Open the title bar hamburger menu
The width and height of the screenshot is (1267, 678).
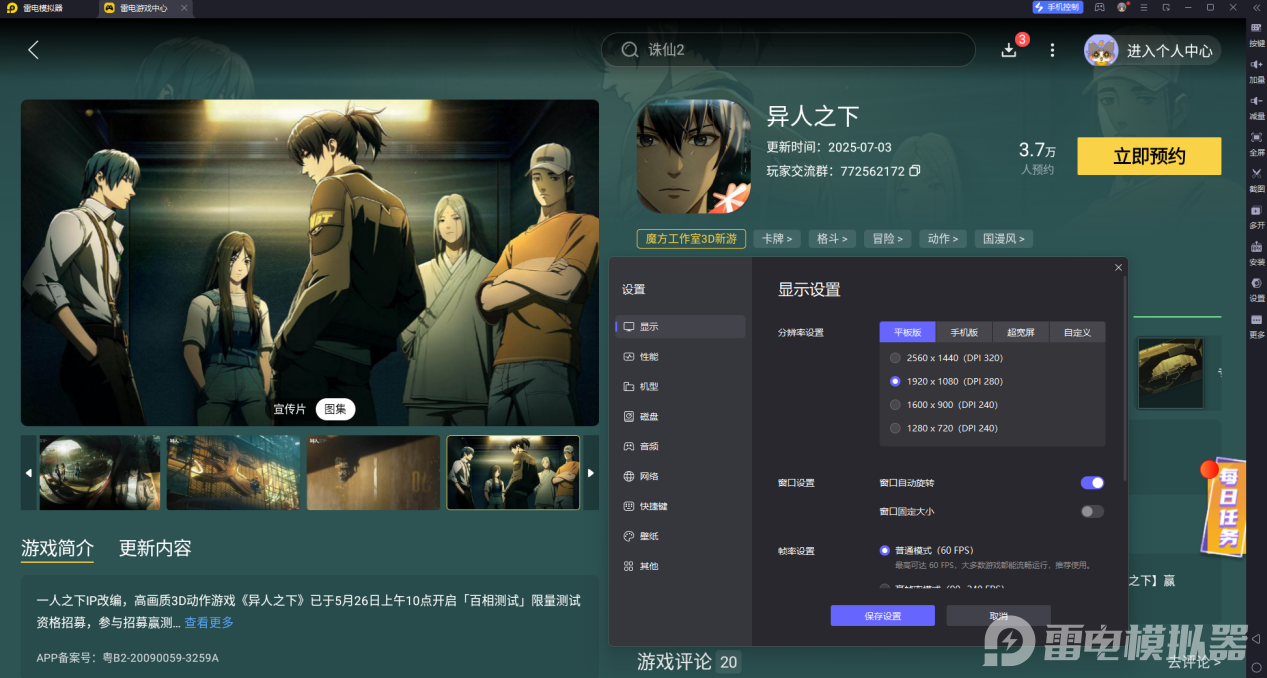tap(1145, 7)
